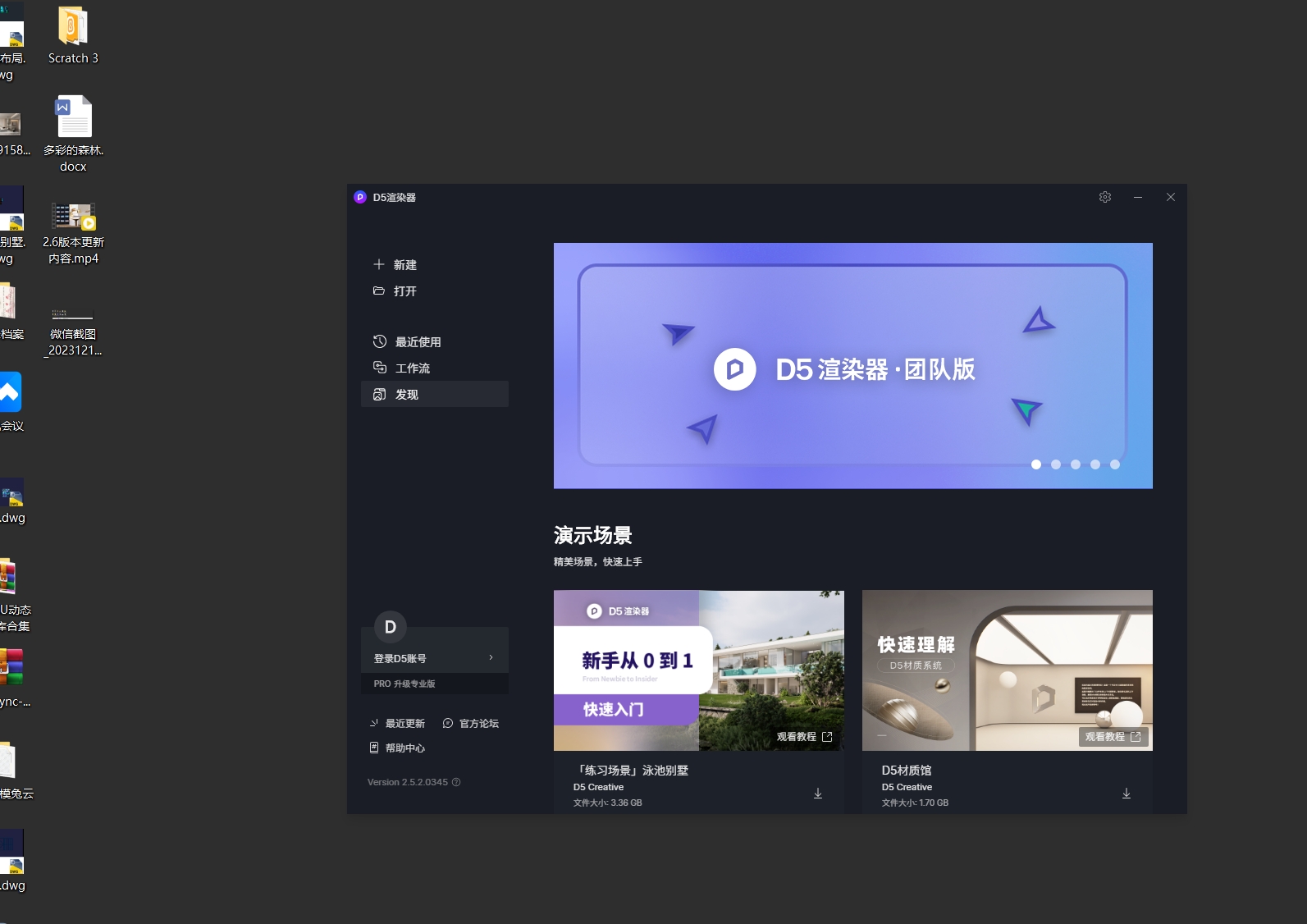This screenshot has height=924, width=1307.
Task: Click the plus icon beside 新建
Action: [379, 264]
